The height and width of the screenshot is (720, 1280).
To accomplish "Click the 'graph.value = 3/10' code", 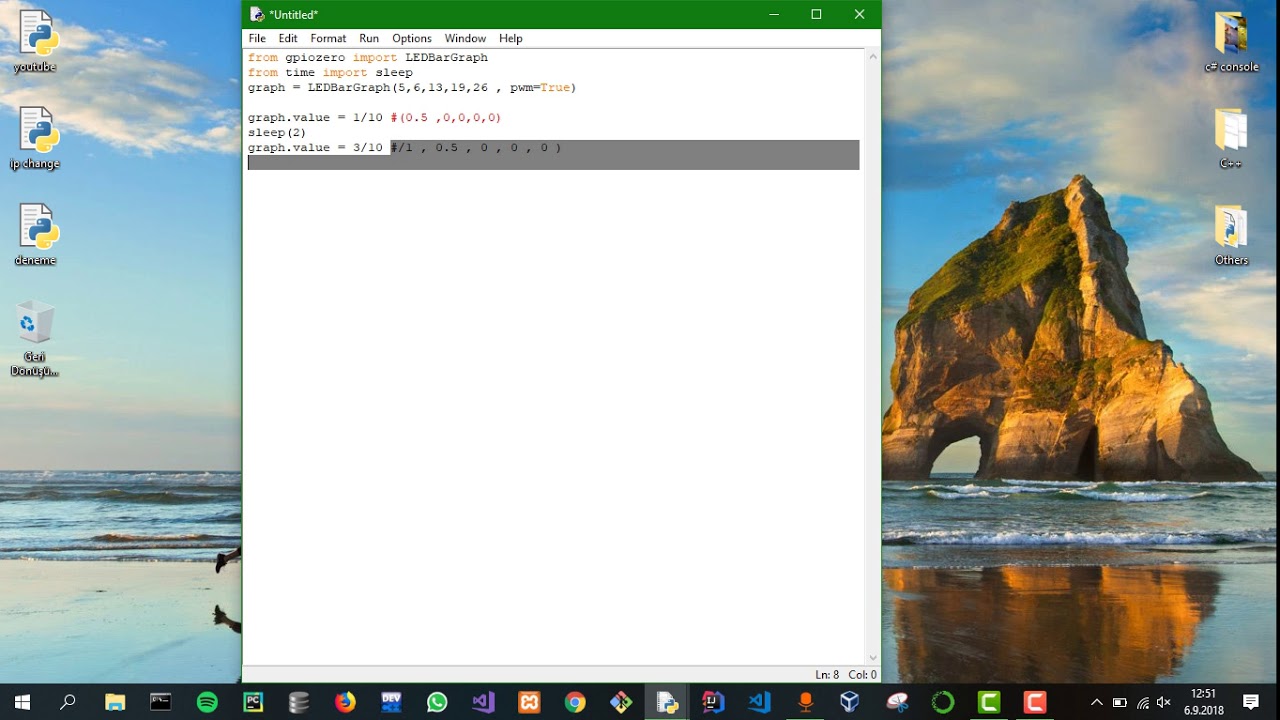I will click(x=315, y=148).
